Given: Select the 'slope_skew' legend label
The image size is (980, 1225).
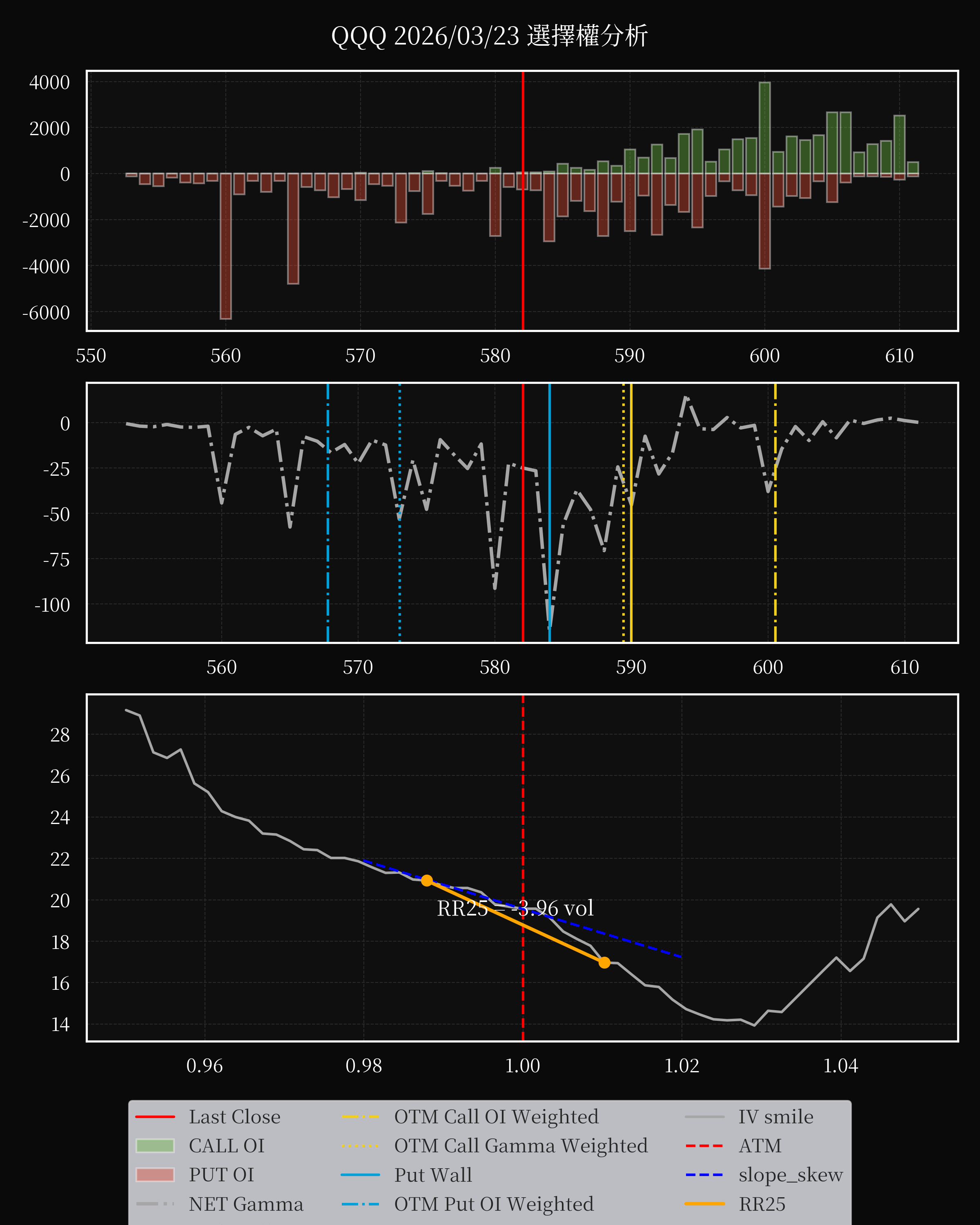Looking at the screenshot, I should click(x=791, y=1175).
